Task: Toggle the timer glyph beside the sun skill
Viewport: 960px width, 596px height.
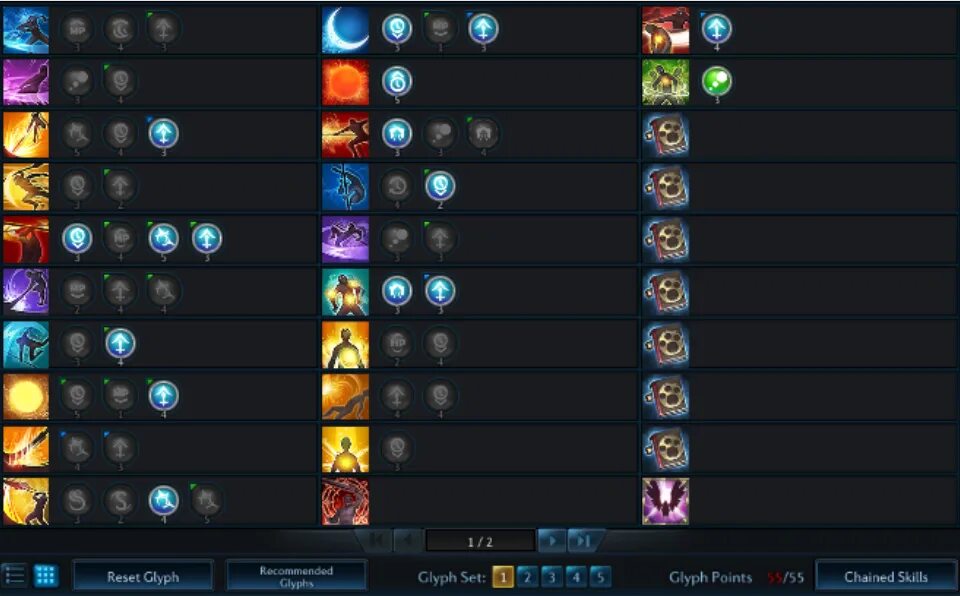Action: [397, 81]
